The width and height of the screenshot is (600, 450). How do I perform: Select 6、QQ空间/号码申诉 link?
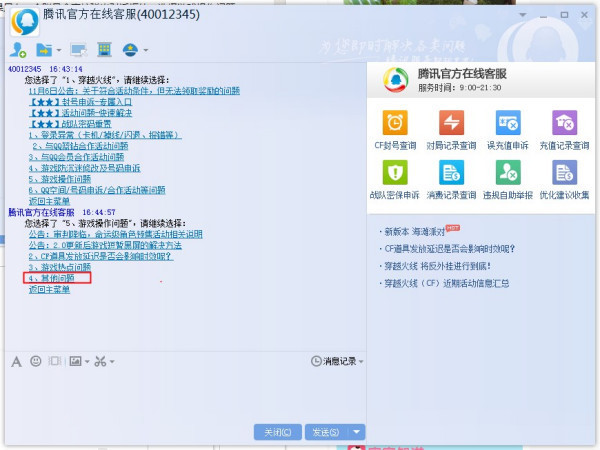97,190
